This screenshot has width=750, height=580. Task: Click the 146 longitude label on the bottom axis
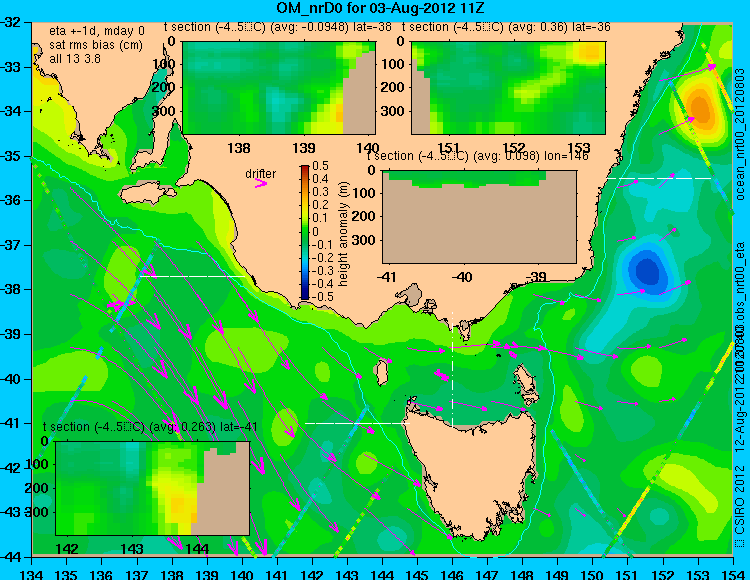[x=452, y=574]
